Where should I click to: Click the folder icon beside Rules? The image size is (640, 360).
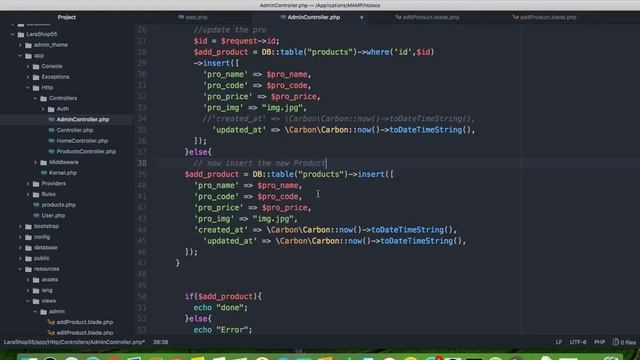point(36,194)
